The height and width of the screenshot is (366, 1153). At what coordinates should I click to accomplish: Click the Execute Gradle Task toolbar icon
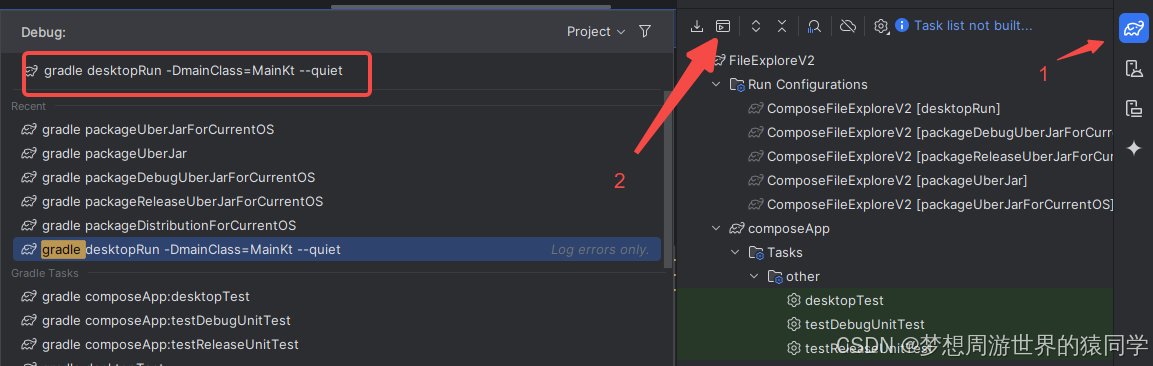pyautogui.click(x=723, y=26)
